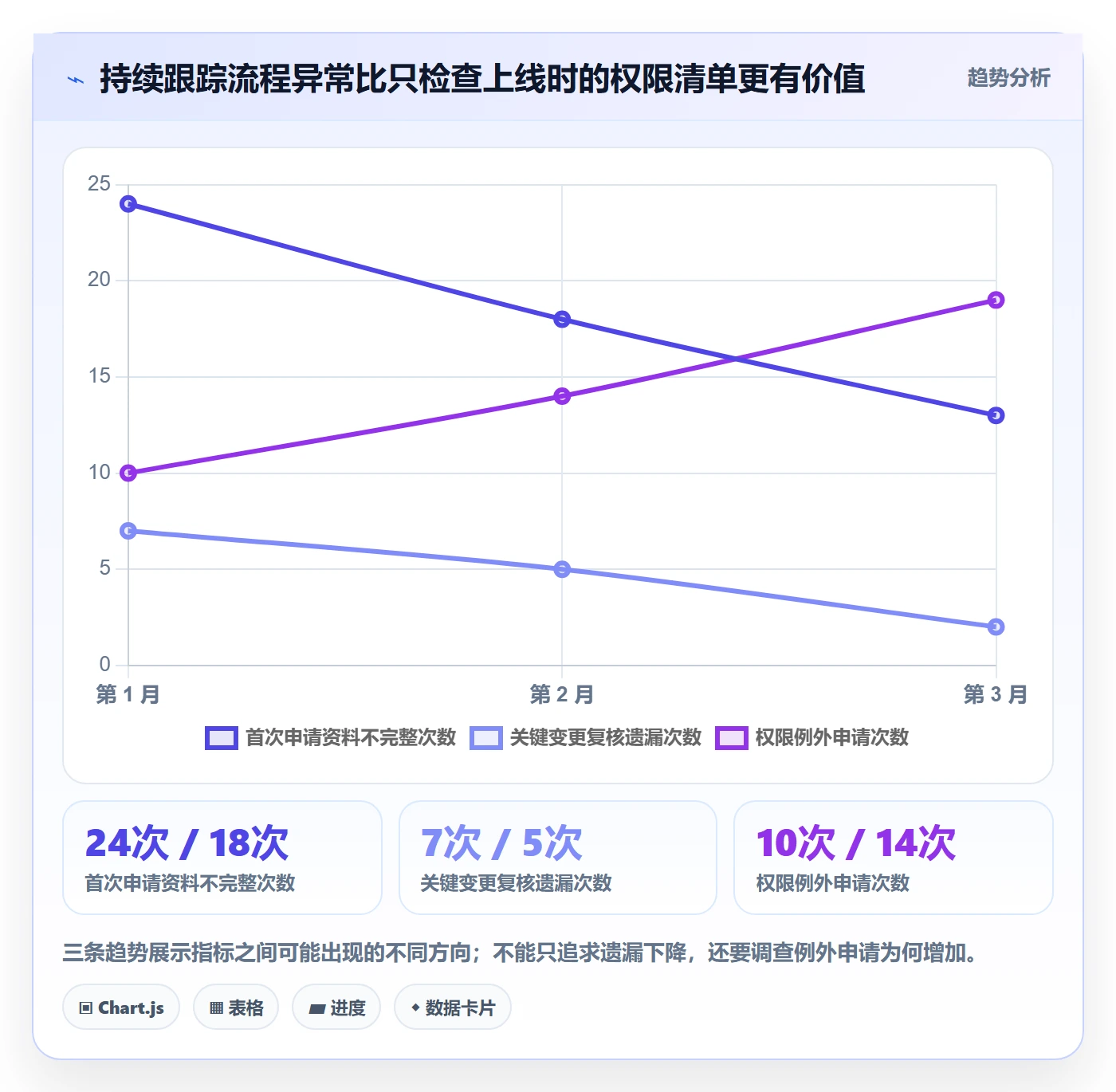Click the y-axis label 20

(x=100, y=280)
